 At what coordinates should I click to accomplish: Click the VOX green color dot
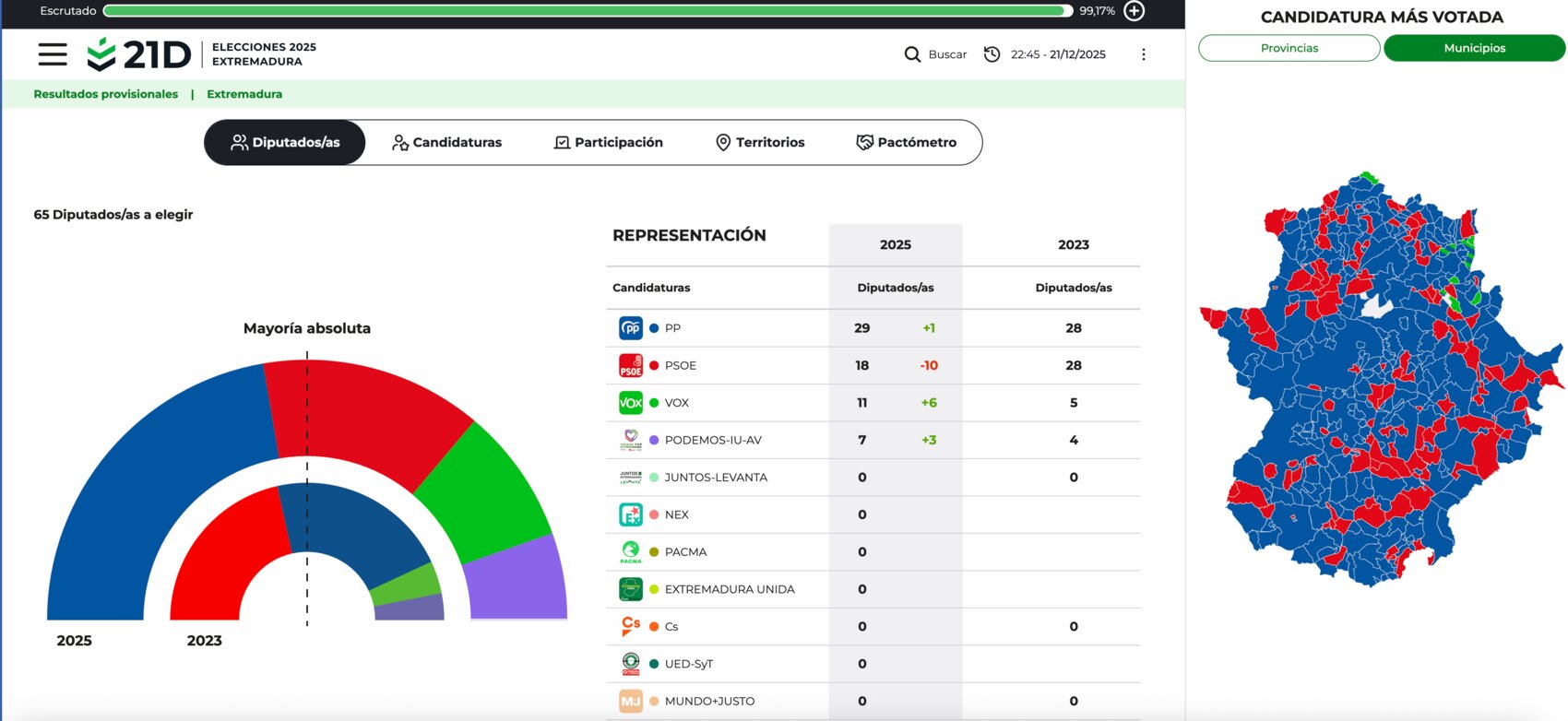(654, 403)
